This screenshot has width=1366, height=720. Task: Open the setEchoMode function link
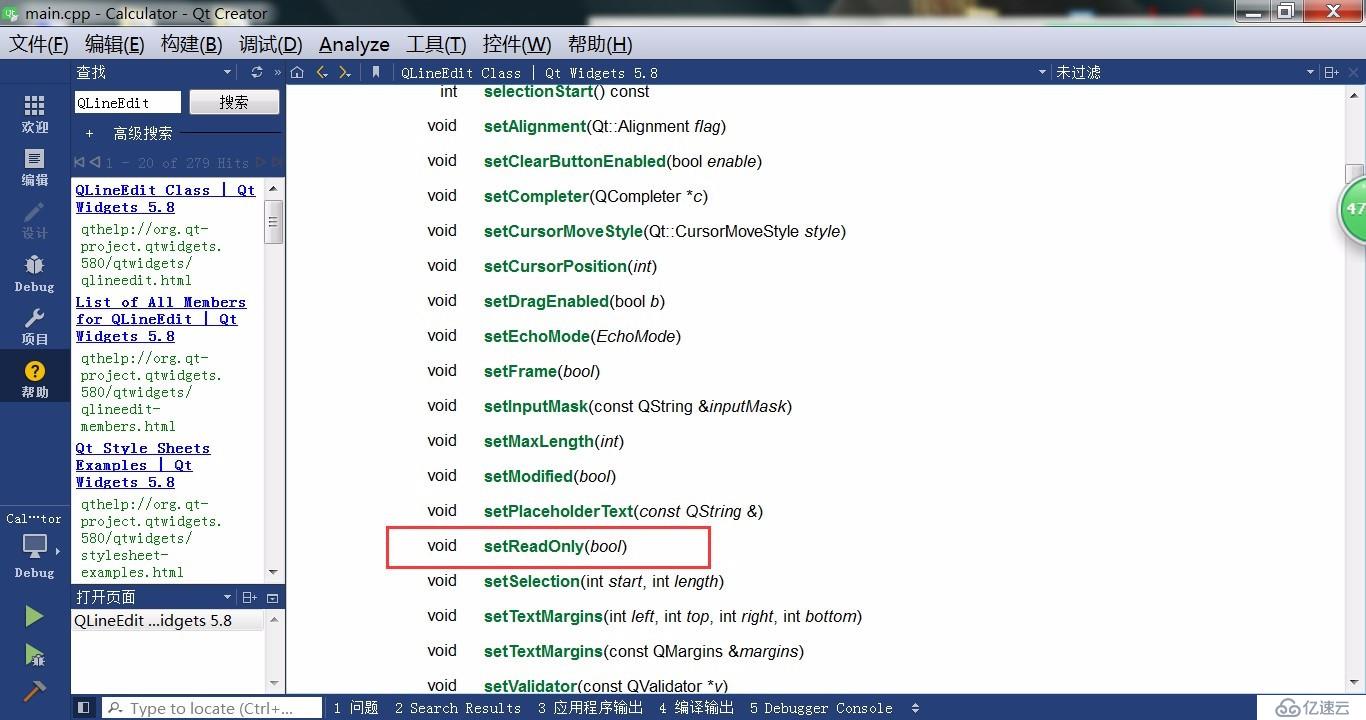536,336
